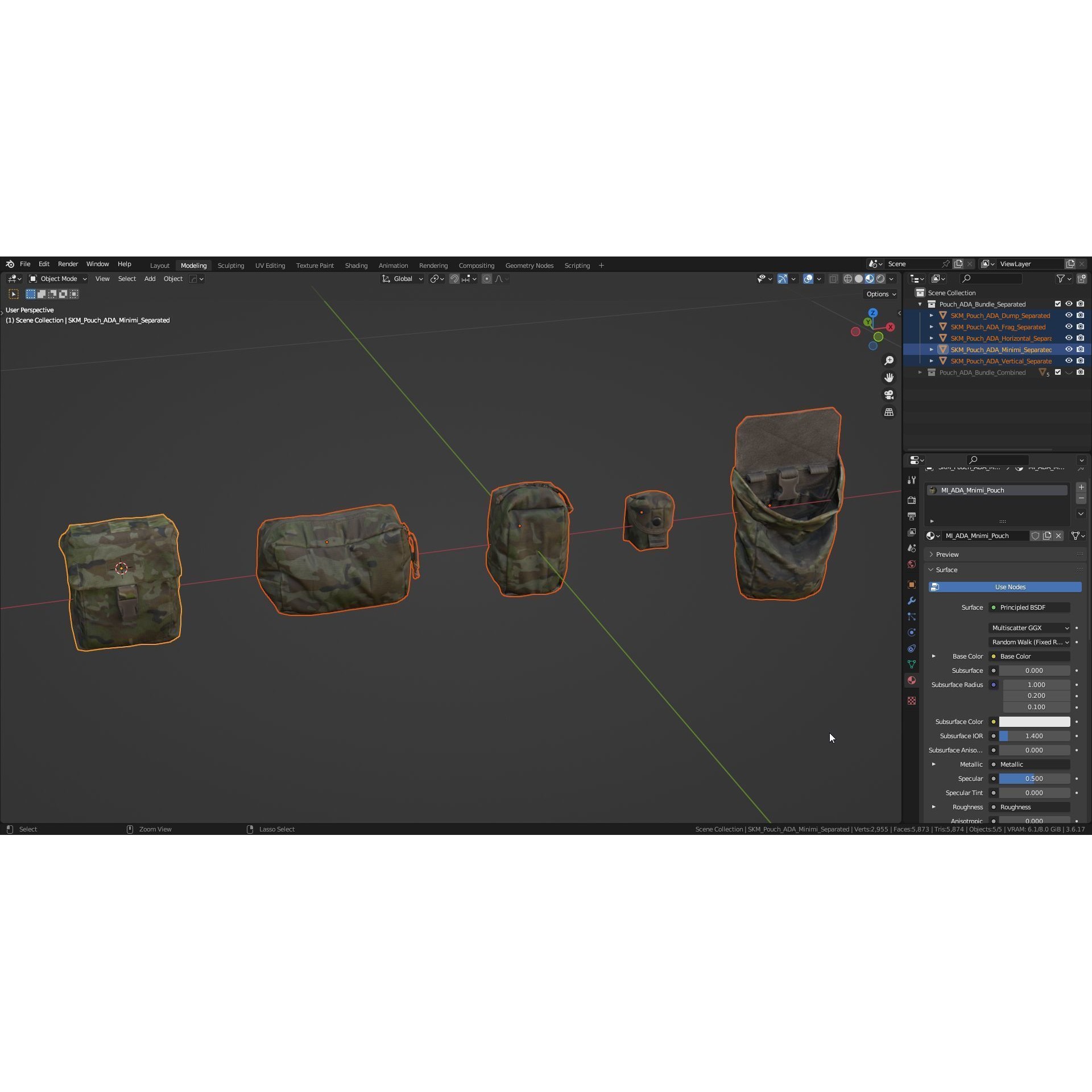Open the Render menu
1092x1092 pixels.
click(x=68, y=264)
